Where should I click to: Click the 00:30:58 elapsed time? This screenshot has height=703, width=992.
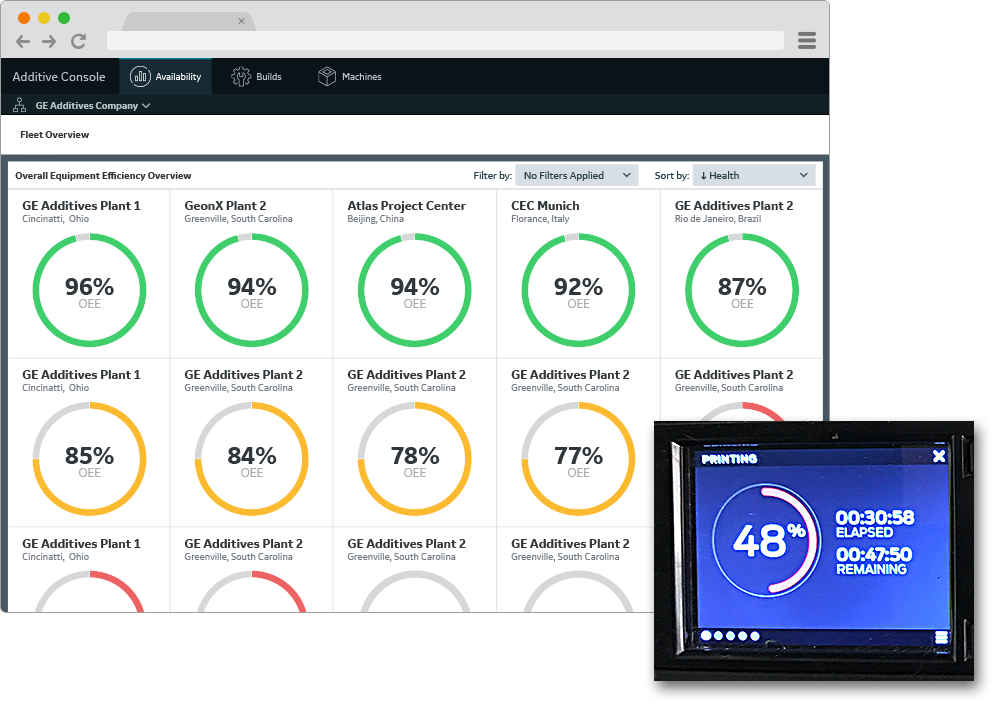(875, 518)
